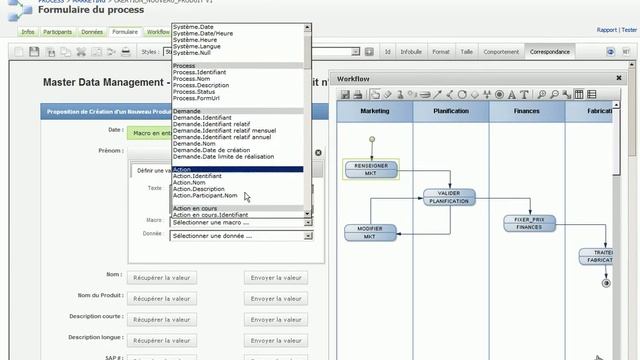Image resolution: width=640 pixels, height=360 pixels.
Task: Click the rows layout icon in Workflow toolbar
Action: coord(591,95)
